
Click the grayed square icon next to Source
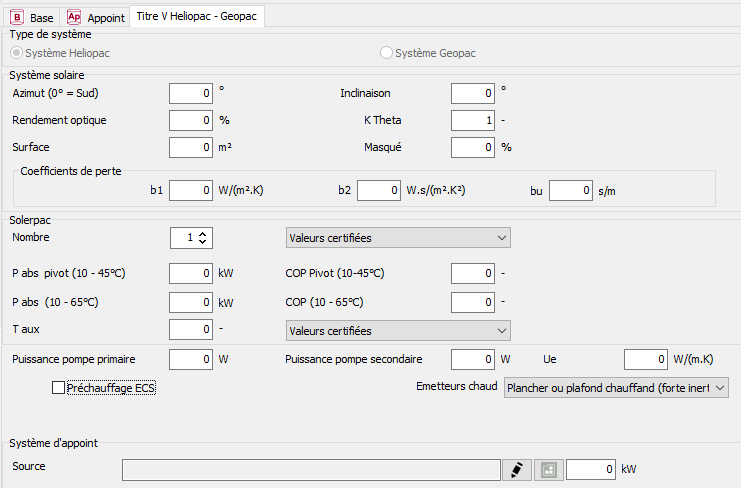(548, 469)
